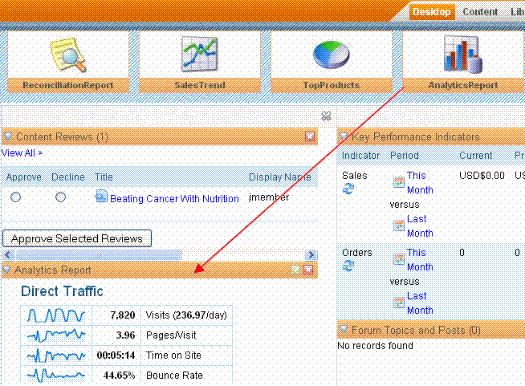
Task: Click the Visits sparkline chart
Action: tap(56, 315)
